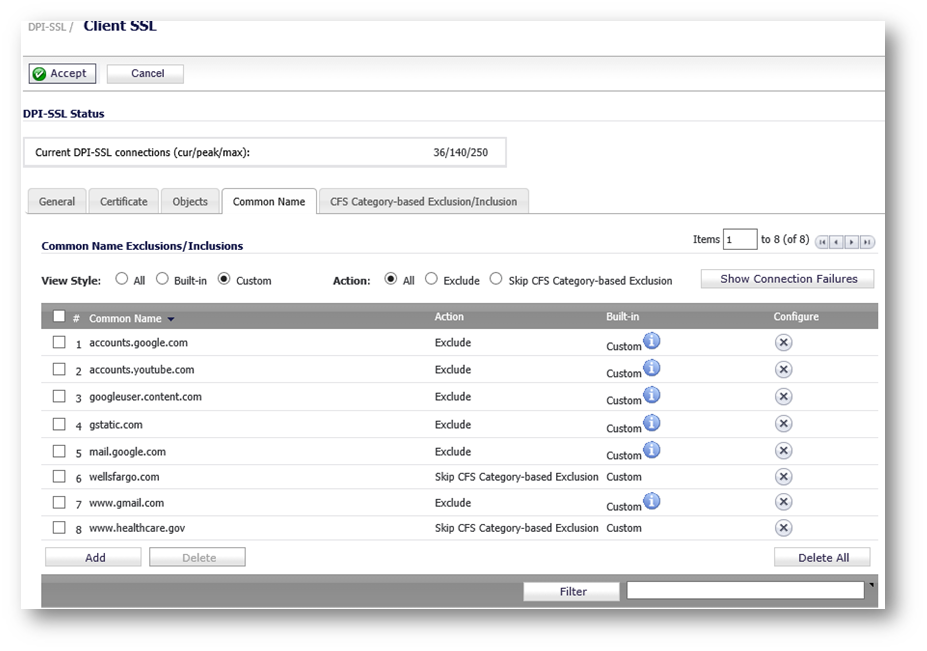The image size is (927, 651).
Task: Choose the Exclude action radio button
Action: point(432,280)
